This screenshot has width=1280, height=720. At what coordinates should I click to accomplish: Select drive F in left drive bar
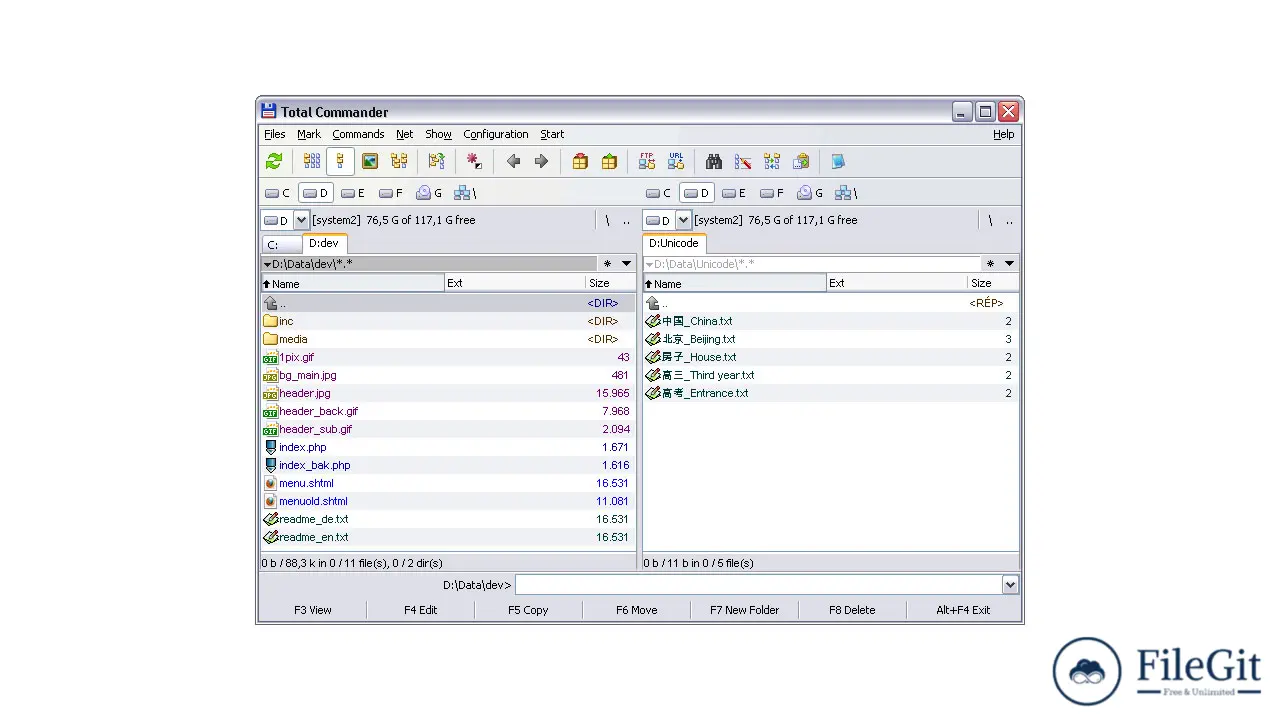click(x=391, y=193)
